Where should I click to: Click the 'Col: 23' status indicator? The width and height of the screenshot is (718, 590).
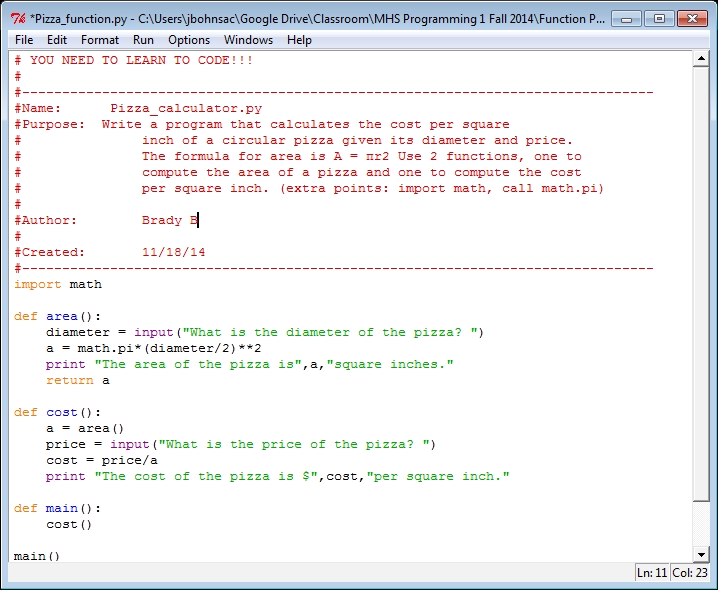tap(690, 573)
